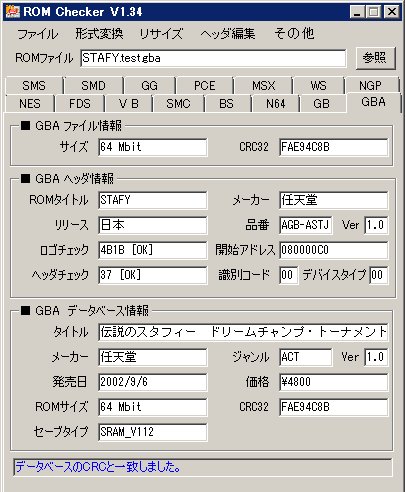Open the 形式変換 menu

pos(99,34)
